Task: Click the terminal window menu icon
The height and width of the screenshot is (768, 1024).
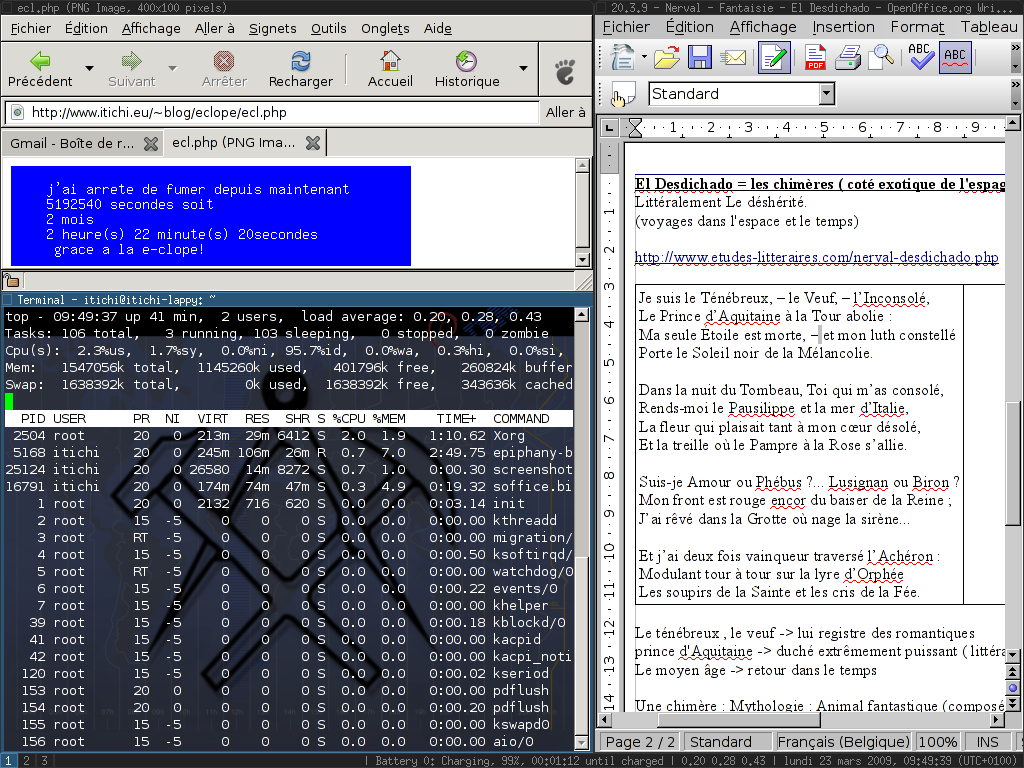Action: click(8, 300)
